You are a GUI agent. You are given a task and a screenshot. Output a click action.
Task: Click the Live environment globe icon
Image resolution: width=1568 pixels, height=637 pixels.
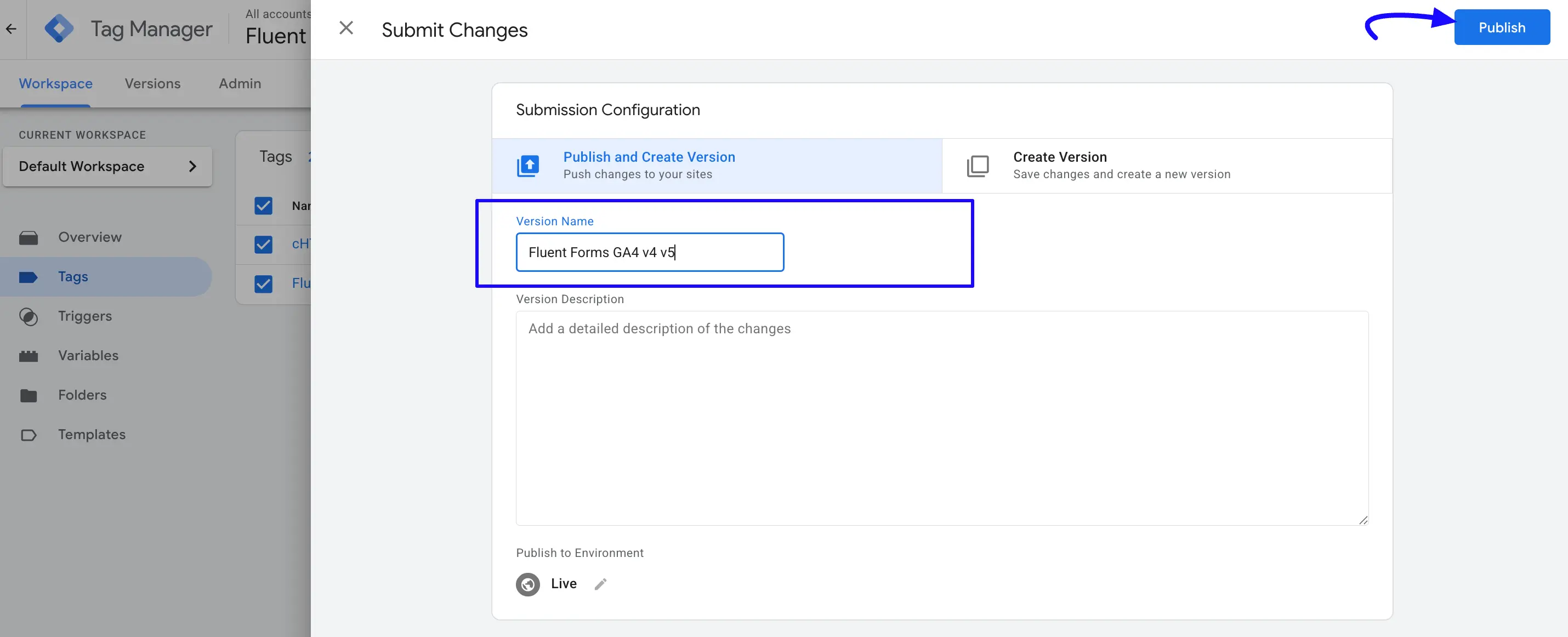coord(528,584)
